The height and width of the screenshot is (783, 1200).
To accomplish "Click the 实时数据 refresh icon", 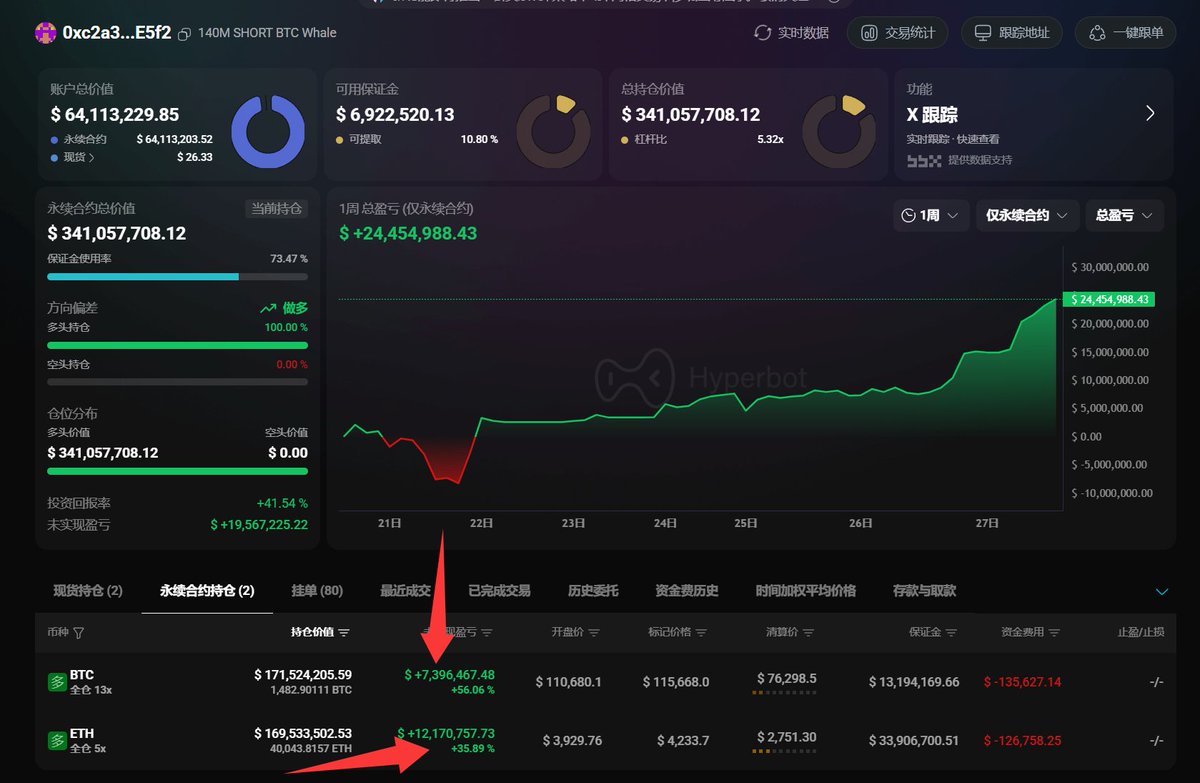I will coord(763,33).
